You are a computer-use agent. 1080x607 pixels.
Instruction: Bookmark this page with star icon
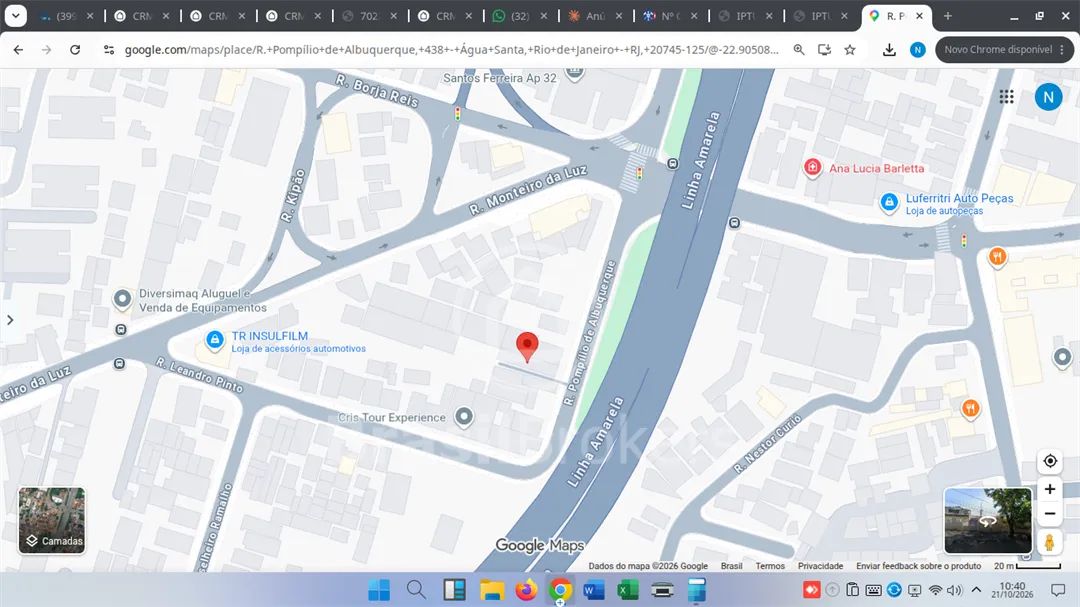click(850, 50)
